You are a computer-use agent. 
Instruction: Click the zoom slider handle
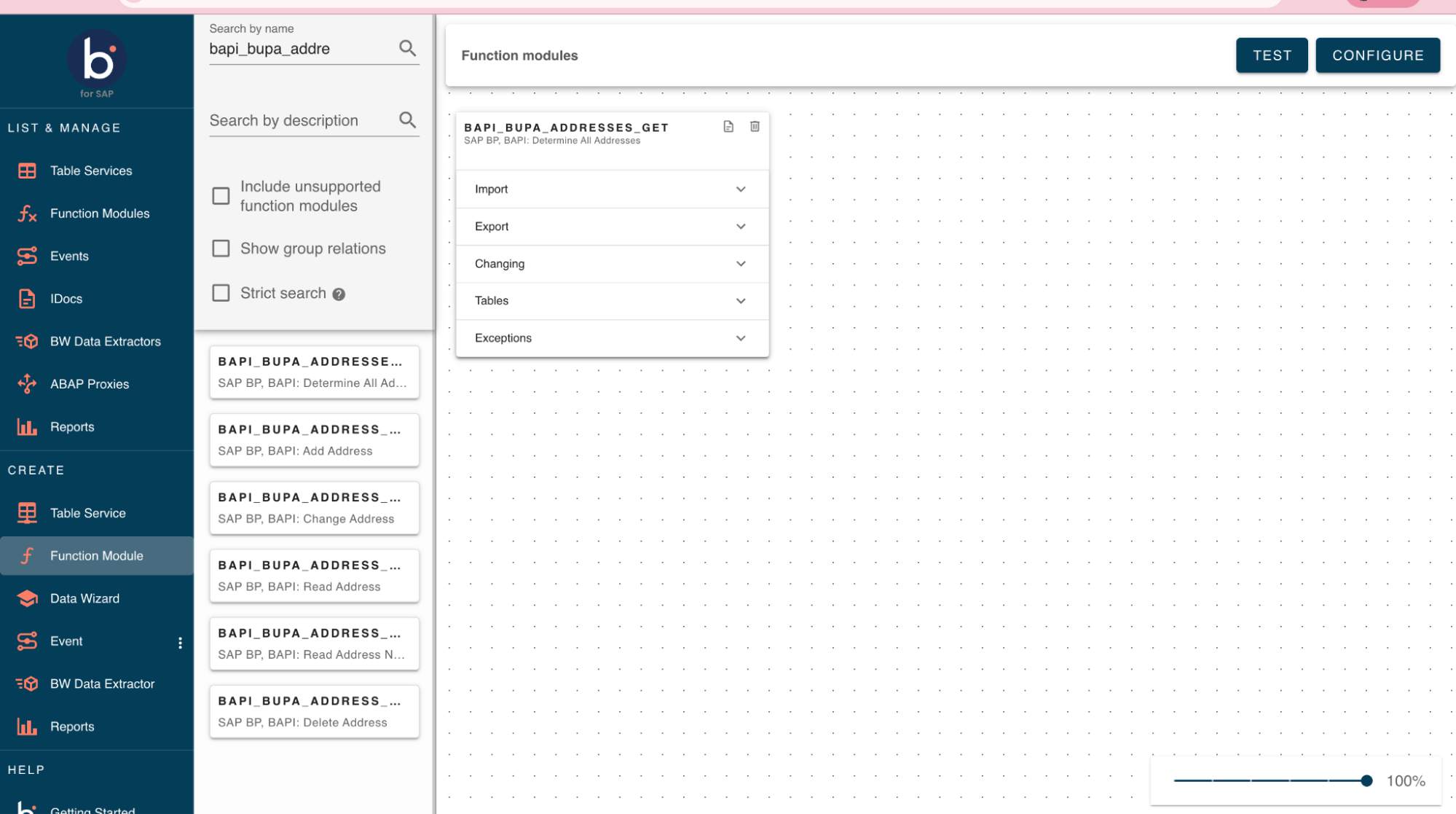click(1366, 780)
